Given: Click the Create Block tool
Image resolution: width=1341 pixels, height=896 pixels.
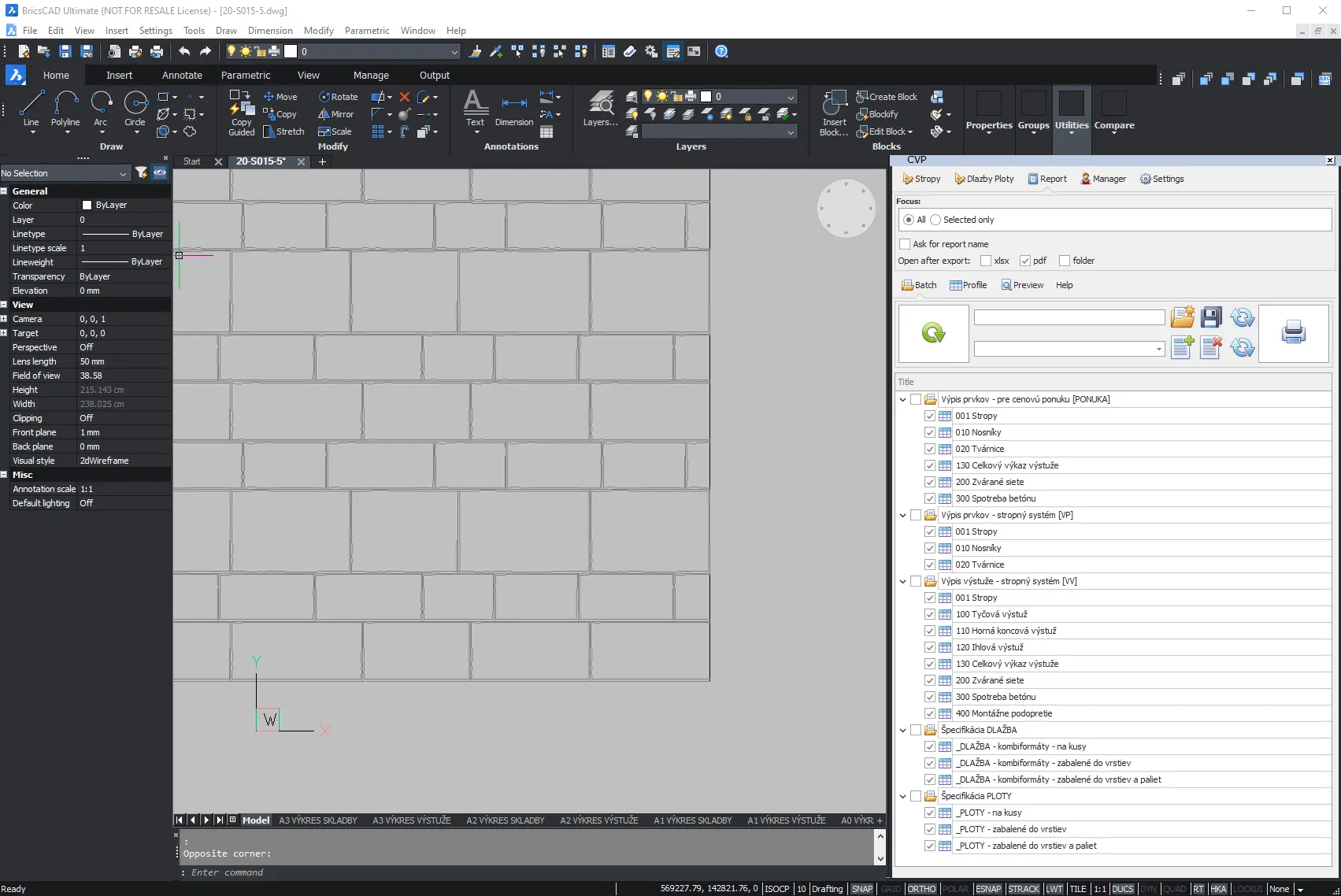Looking at the screenshot, I should [887, 97].
